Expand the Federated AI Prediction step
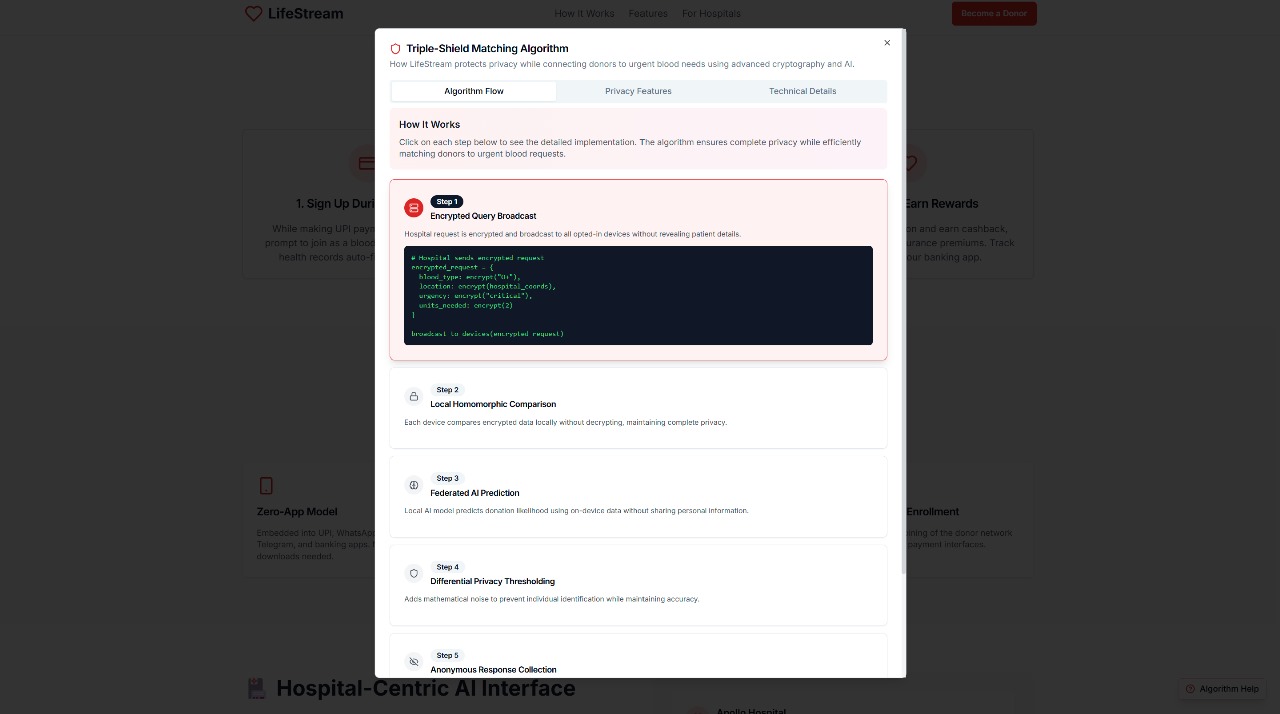Screen dimensions: 1280x714 (638, 497)
